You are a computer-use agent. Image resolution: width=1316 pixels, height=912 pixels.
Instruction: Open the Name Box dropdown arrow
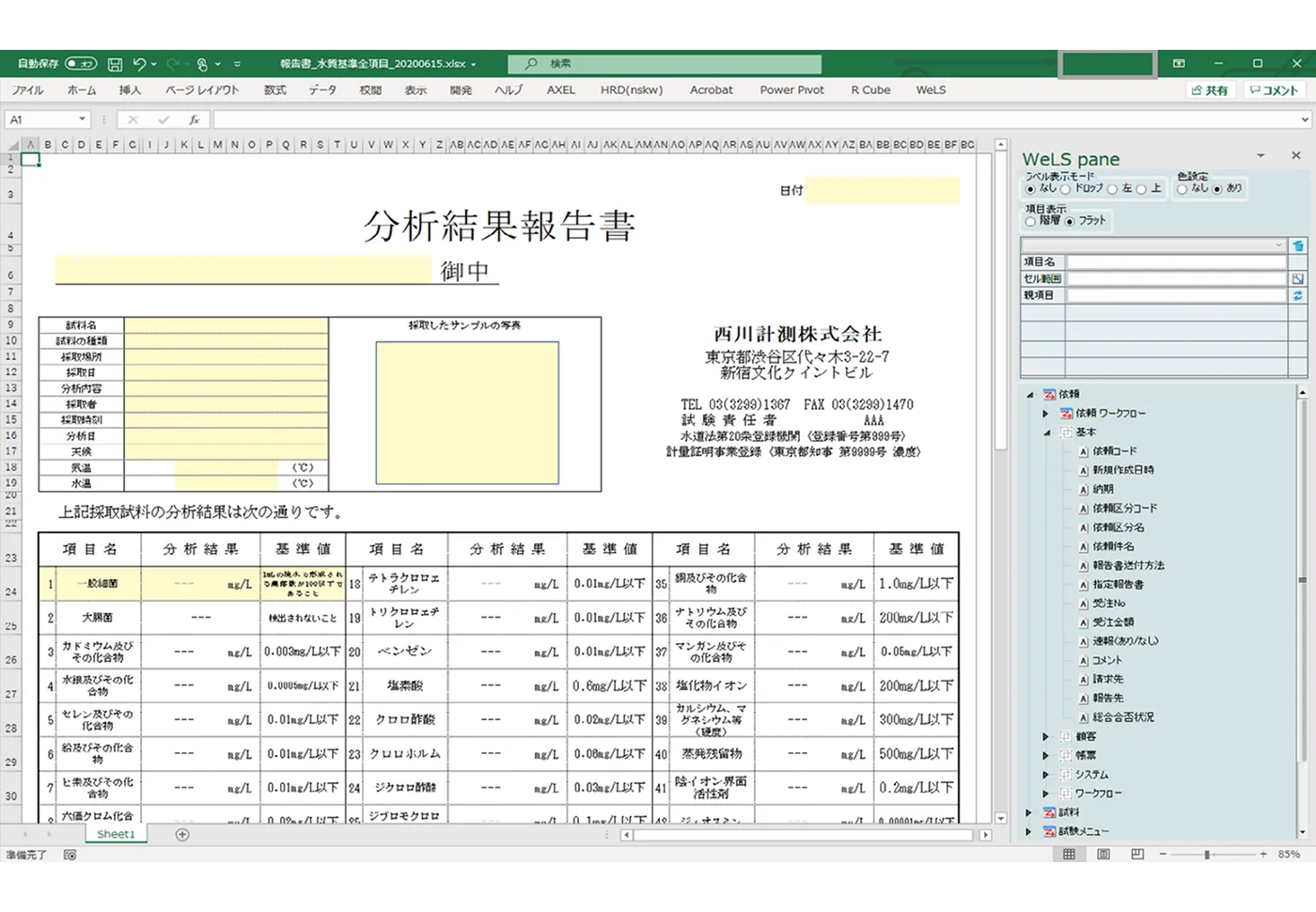[x=83, y=119]
